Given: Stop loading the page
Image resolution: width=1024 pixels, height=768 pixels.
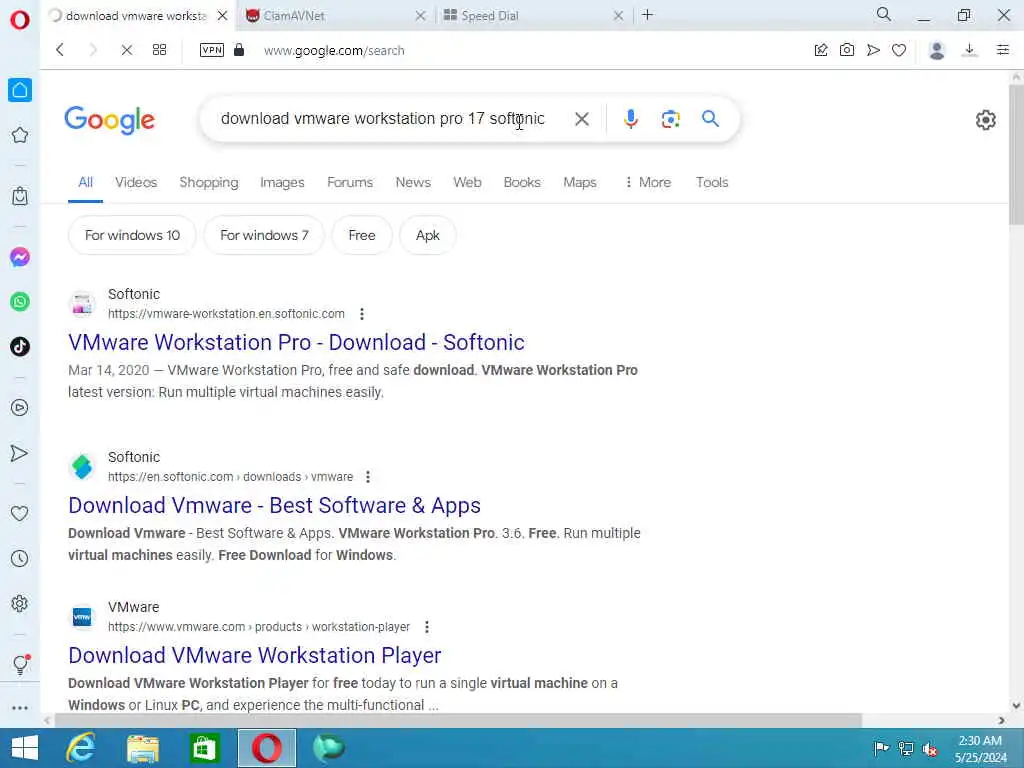Looking at the screenshot, I should pyautogui.click(x=127, y=50).
